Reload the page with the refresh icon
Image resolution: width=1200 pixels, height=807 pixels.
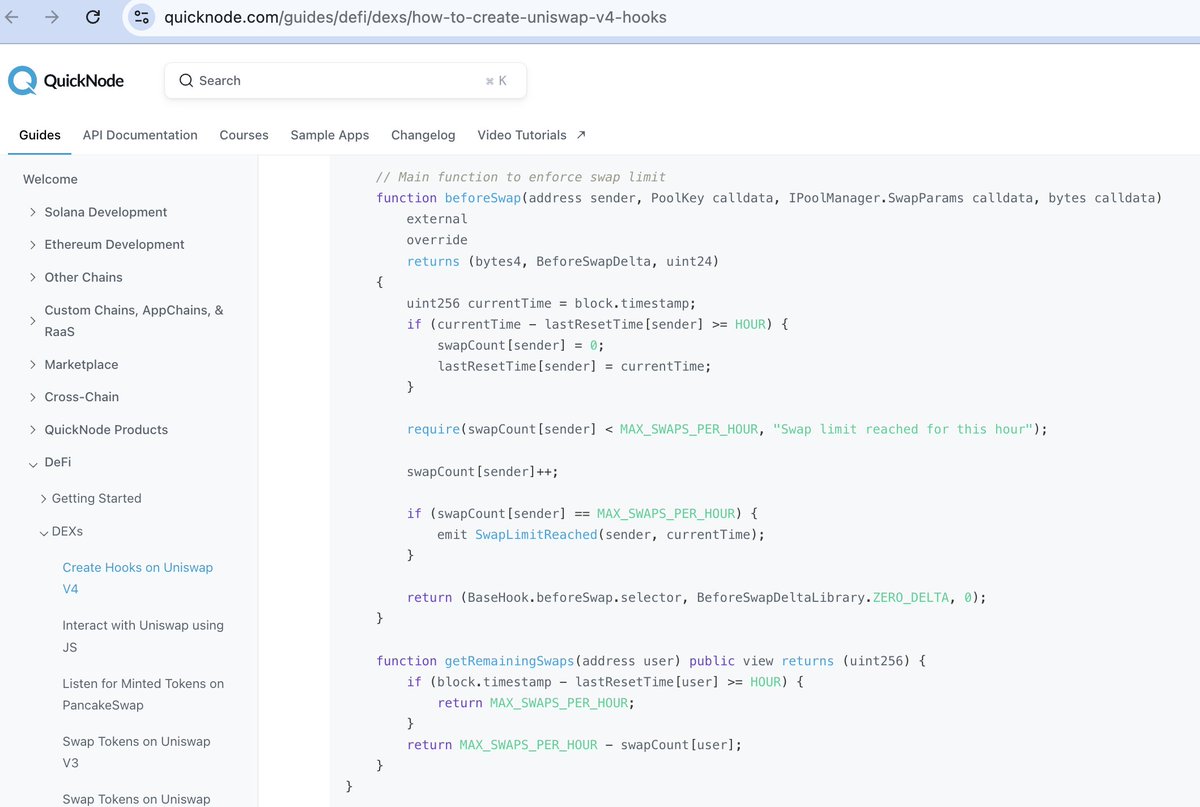click(93, 17)
